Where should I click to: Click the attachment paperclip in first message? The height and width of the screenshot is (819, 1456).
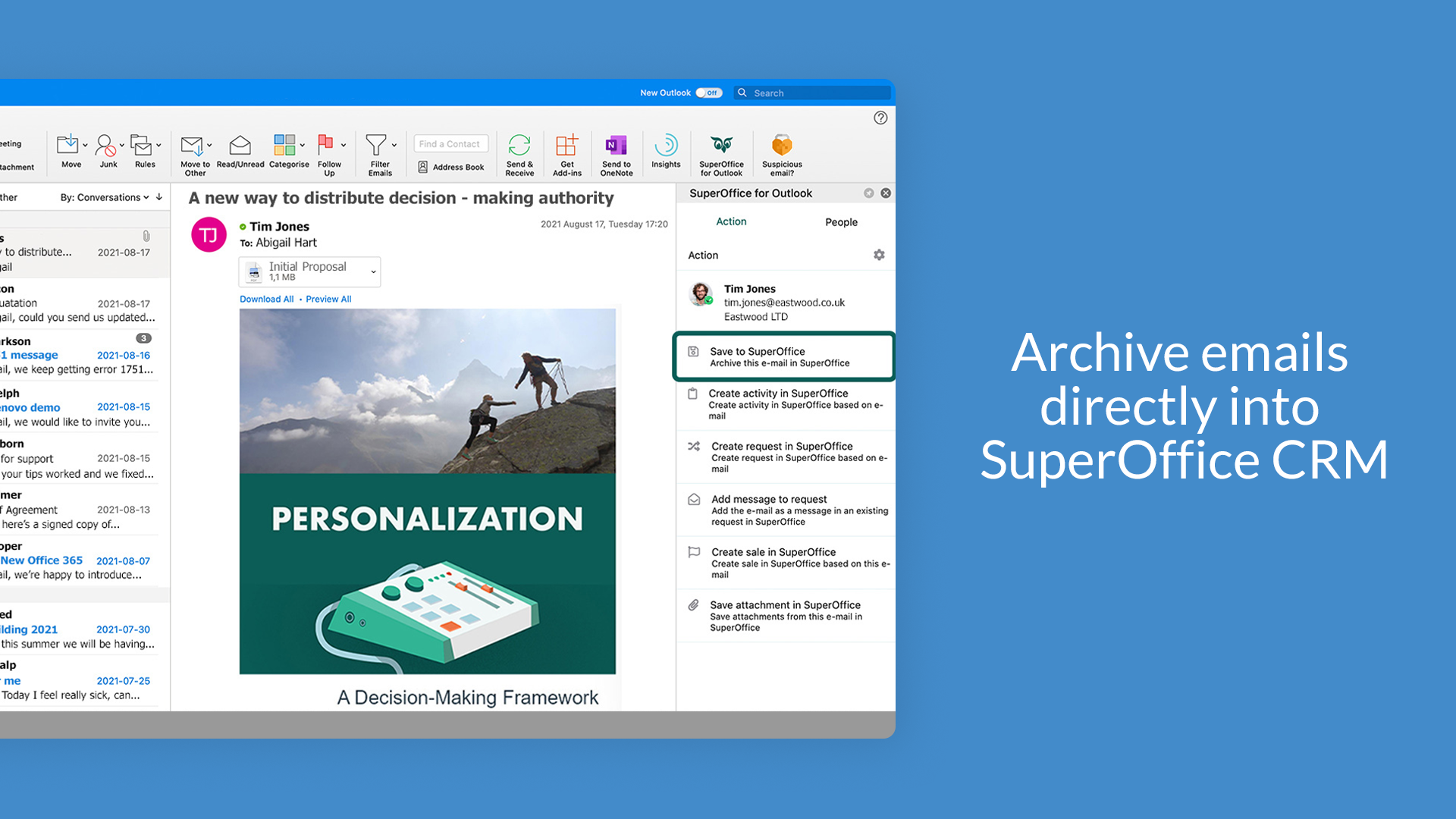pyautogui.click(x=146, y=237)
